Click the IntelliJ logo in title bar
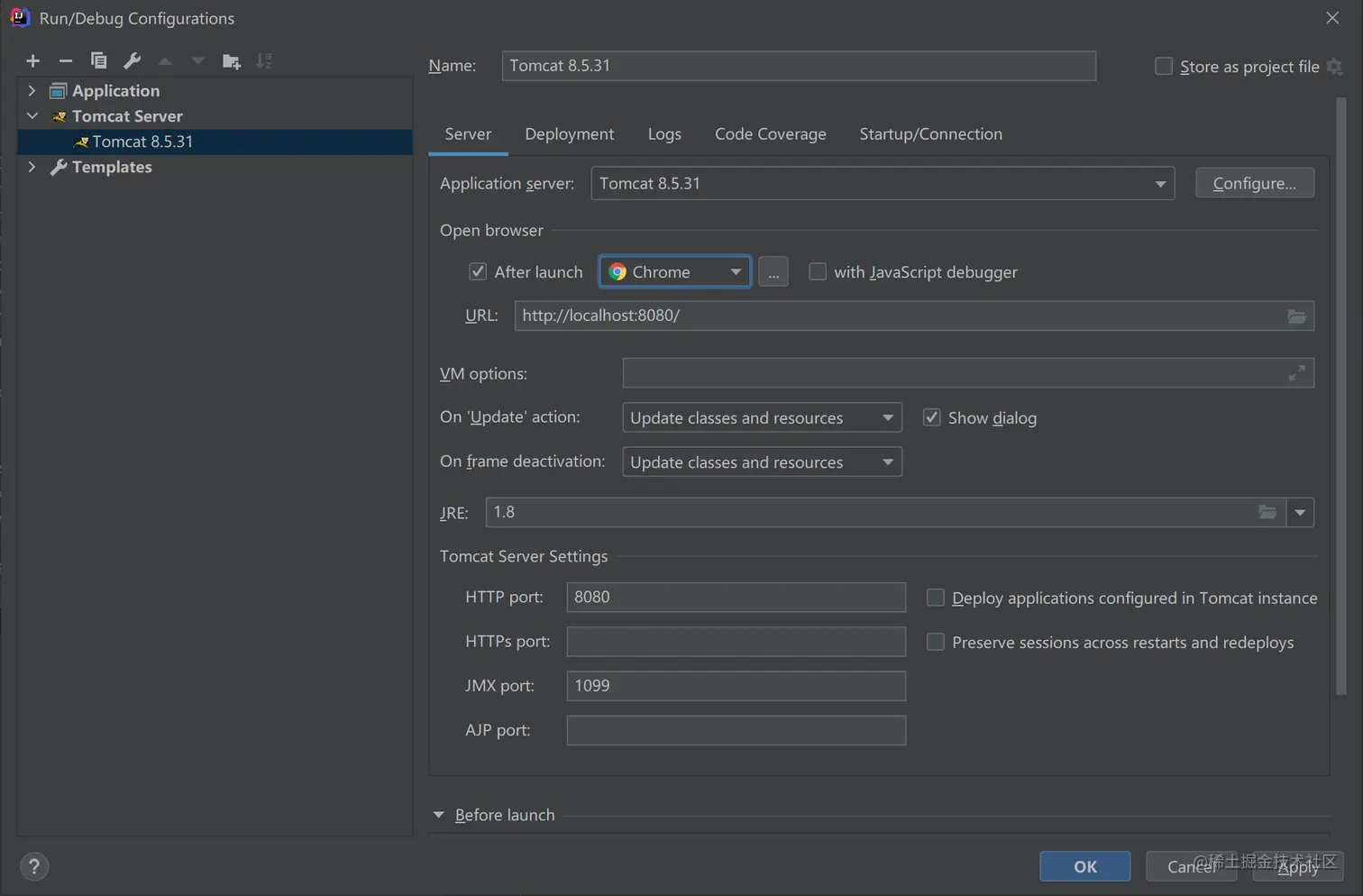Viewport: 1363px width, 896px height. coord(19,17)
